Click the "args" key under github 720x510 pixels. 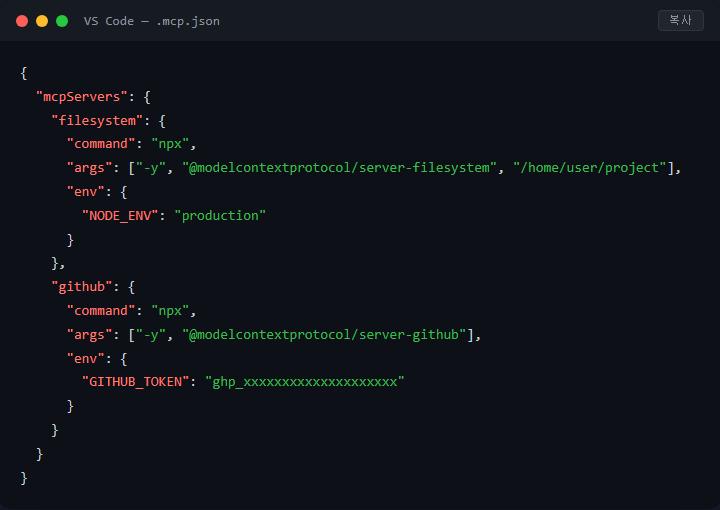click(90, 335)
